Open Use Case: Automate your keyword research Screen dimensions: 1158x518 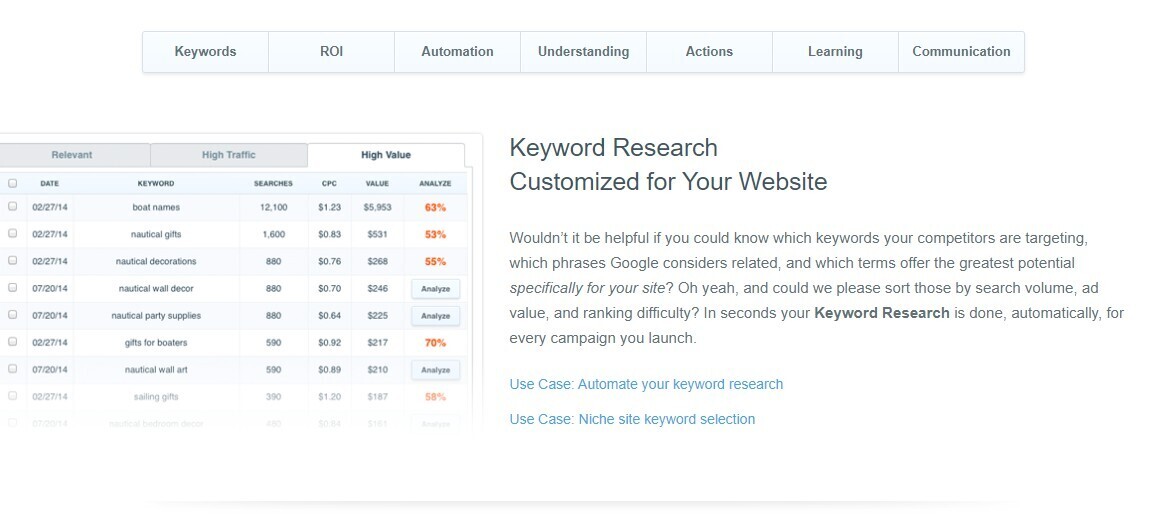coord(646,384)
